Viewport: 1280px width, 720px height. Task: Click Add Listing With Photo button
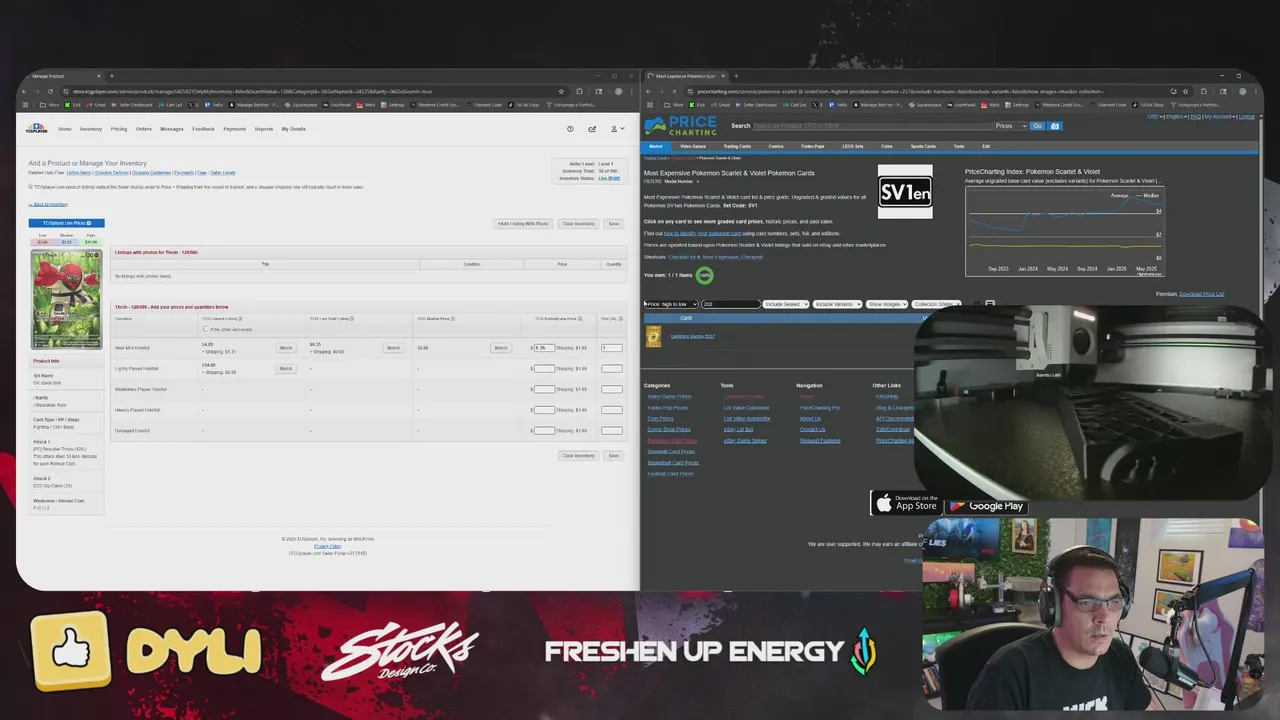click(523, 224)
